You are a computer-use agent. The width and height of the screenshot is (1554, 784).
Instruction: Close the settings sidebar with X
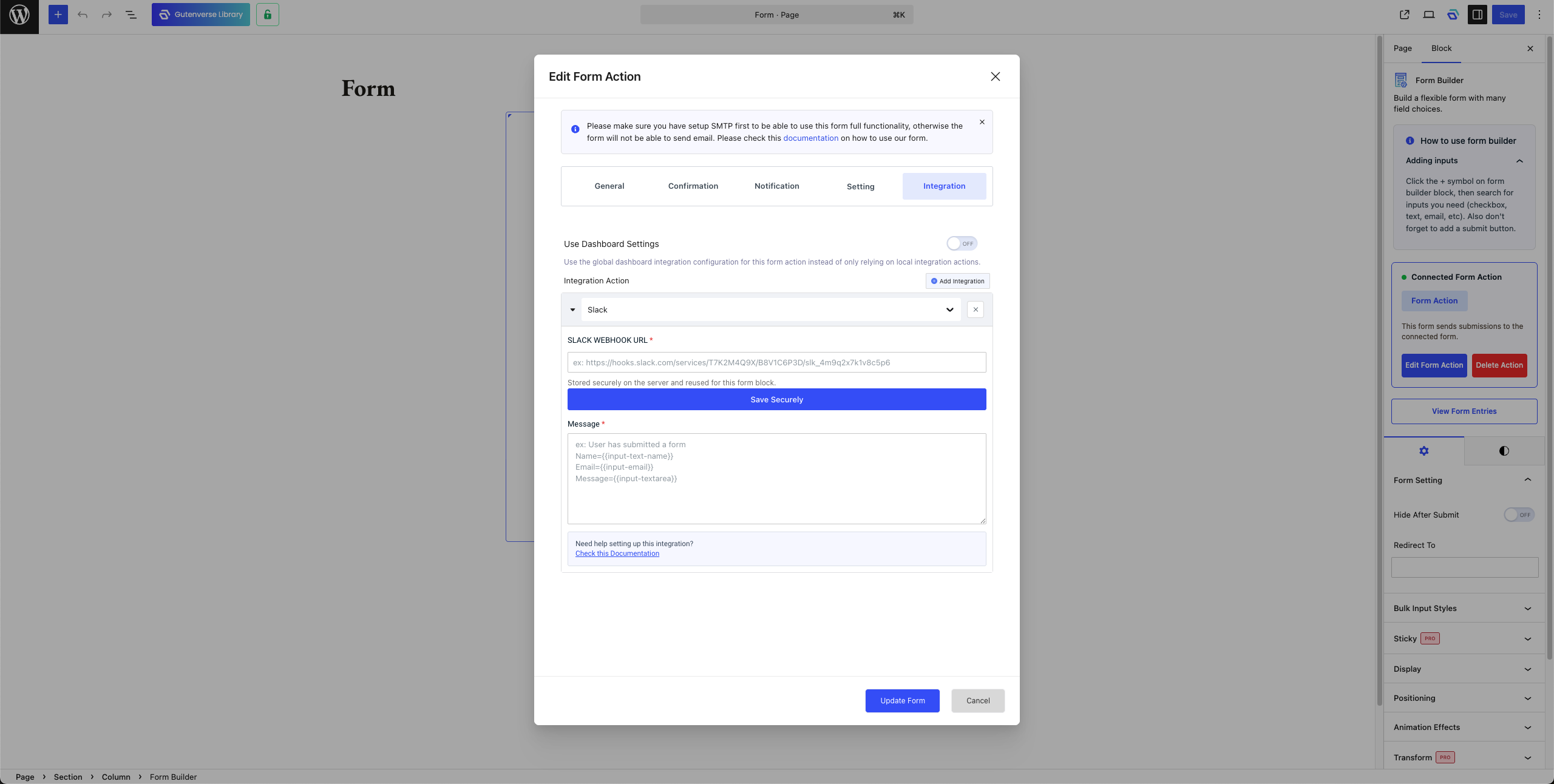click(1530, 49)
